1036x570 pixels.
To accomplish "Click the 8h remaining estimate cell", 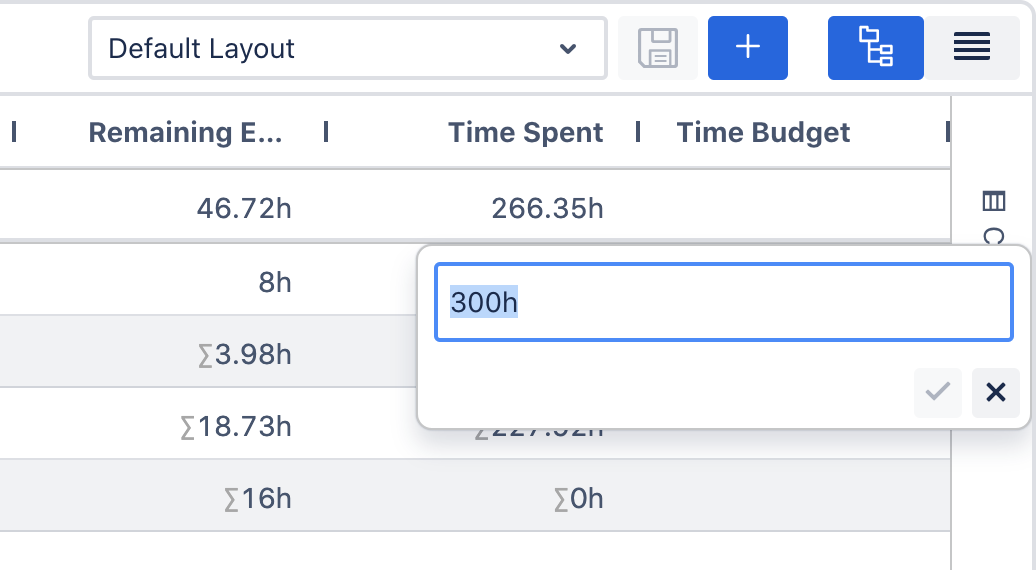I will [x=274, y=282].
